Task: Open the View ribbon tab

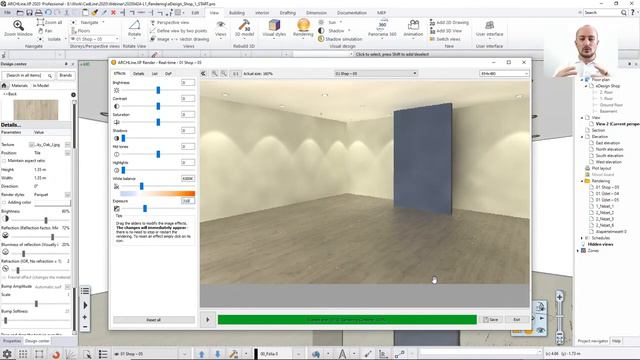Action: 214,13
